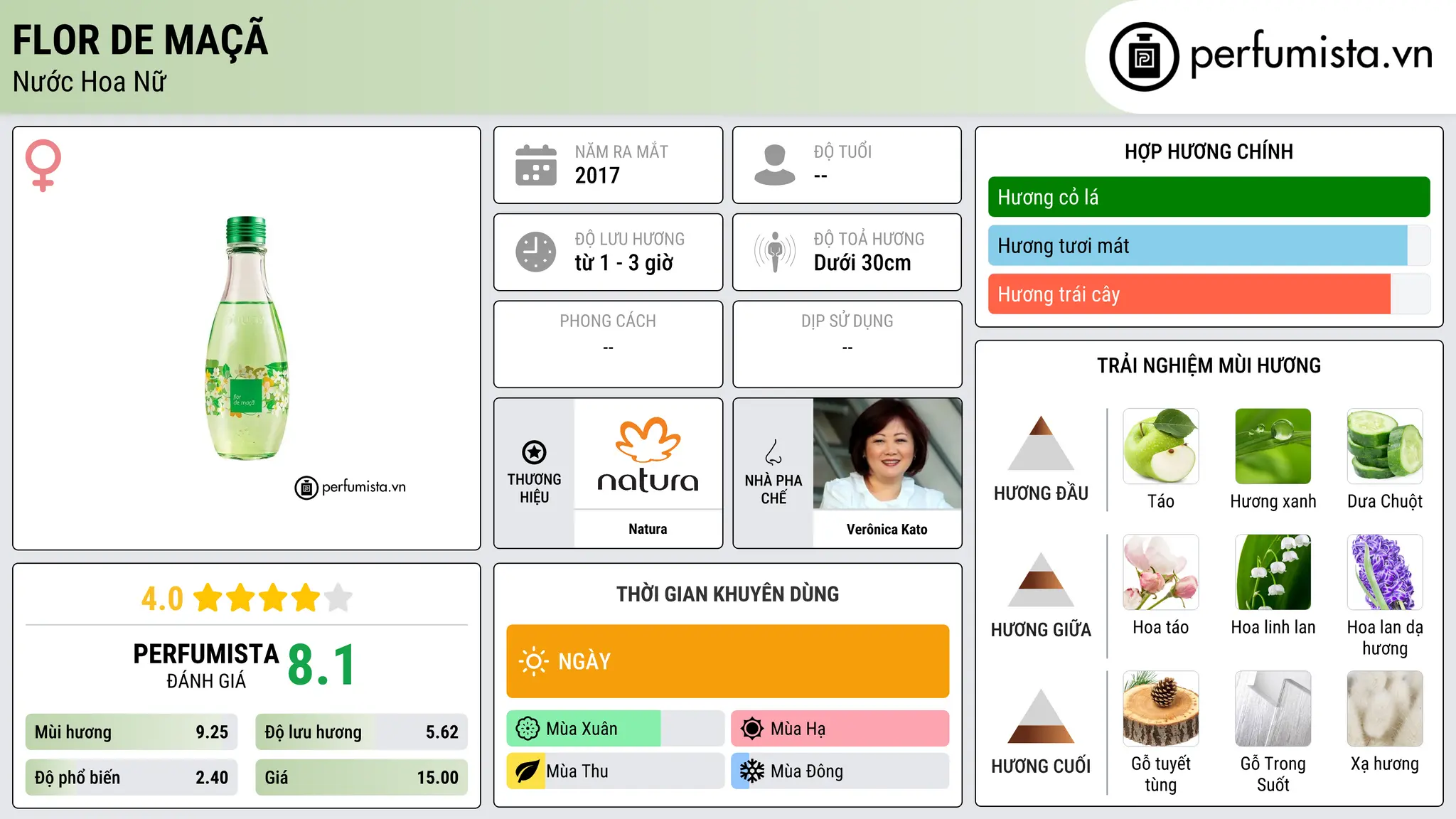Click the first gold rating star

tap(208, 598)
